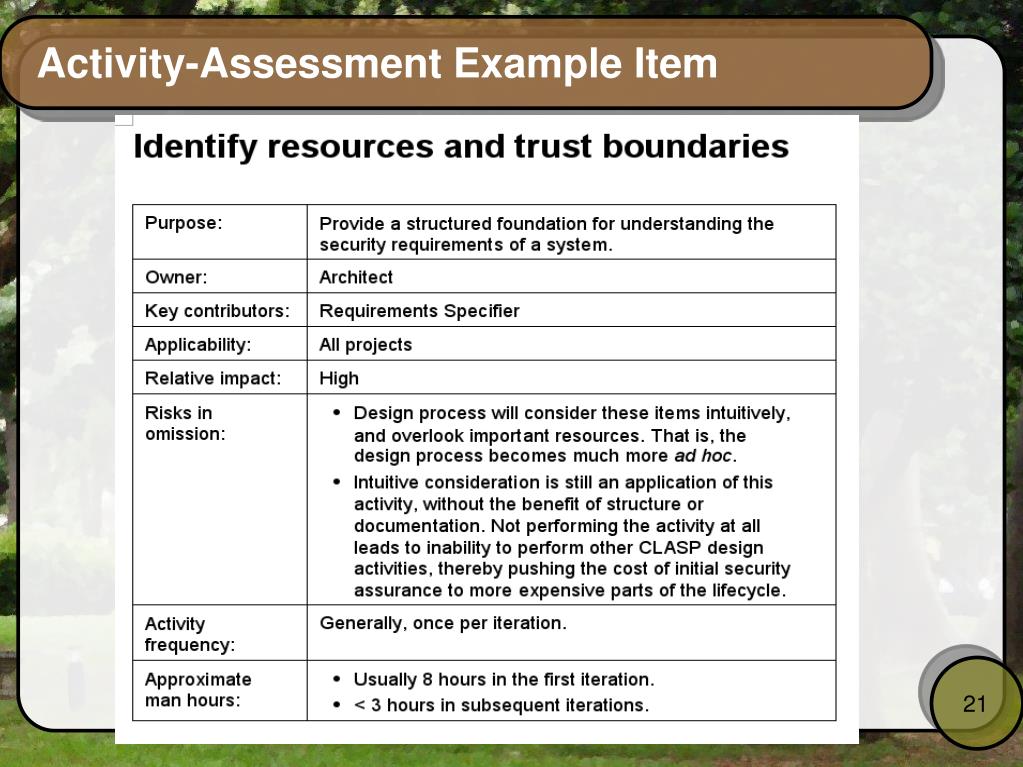Click the slide number 21 circle
This screenshot has height=767, width=1023.
(973, 702)
